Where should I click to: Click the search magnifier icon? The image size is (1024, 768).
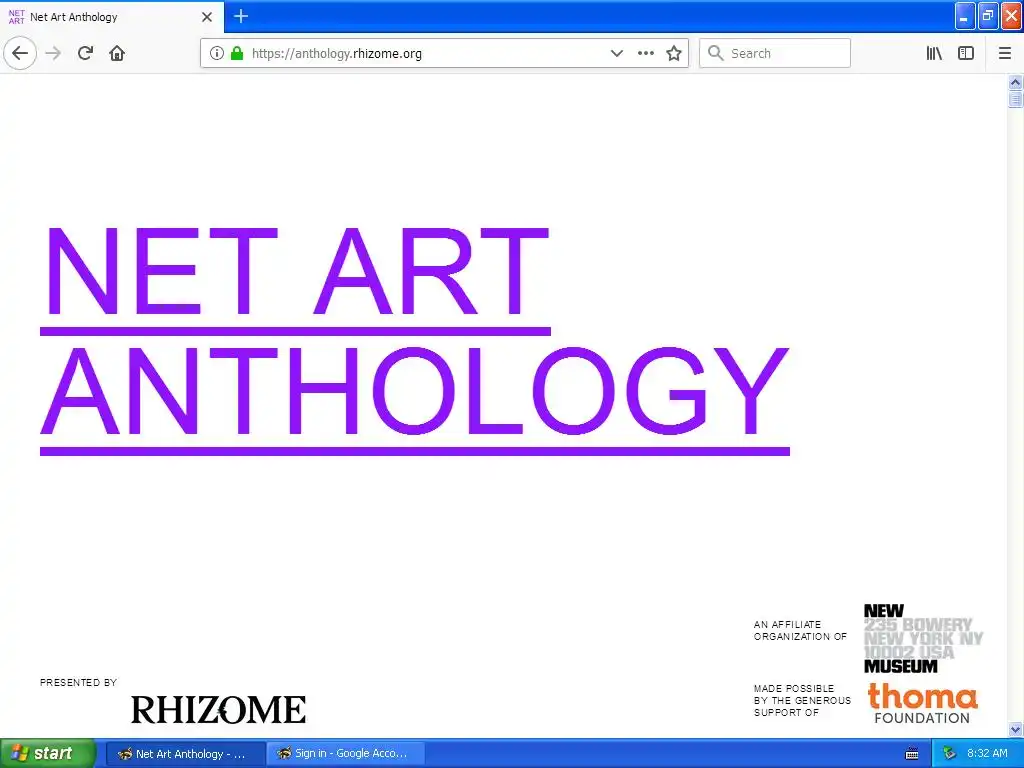[716, 53]
